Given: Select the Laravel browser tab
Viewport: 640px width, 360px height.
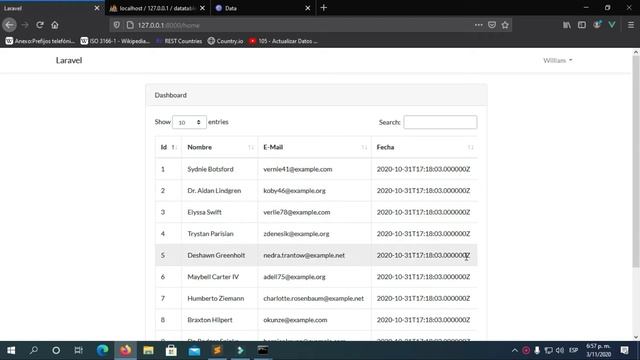Looking at the screenshot, I should 52,8.
